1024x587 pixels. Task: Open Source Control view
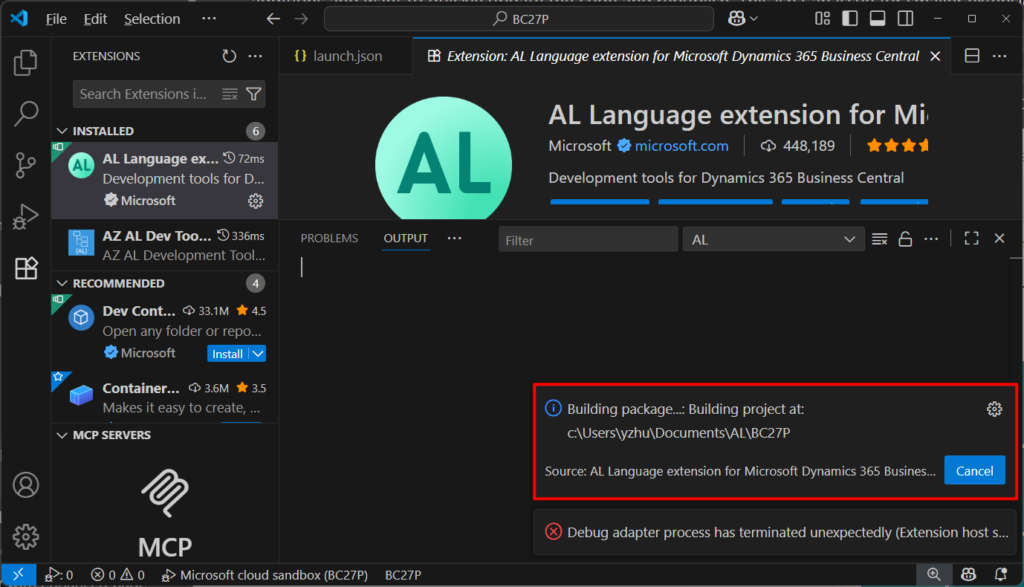[x=25, y=165]
